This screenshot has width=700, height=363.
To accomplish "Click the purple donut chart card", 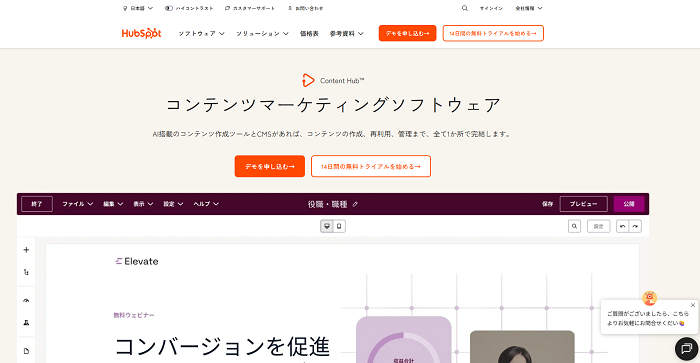I will [404, 340].
